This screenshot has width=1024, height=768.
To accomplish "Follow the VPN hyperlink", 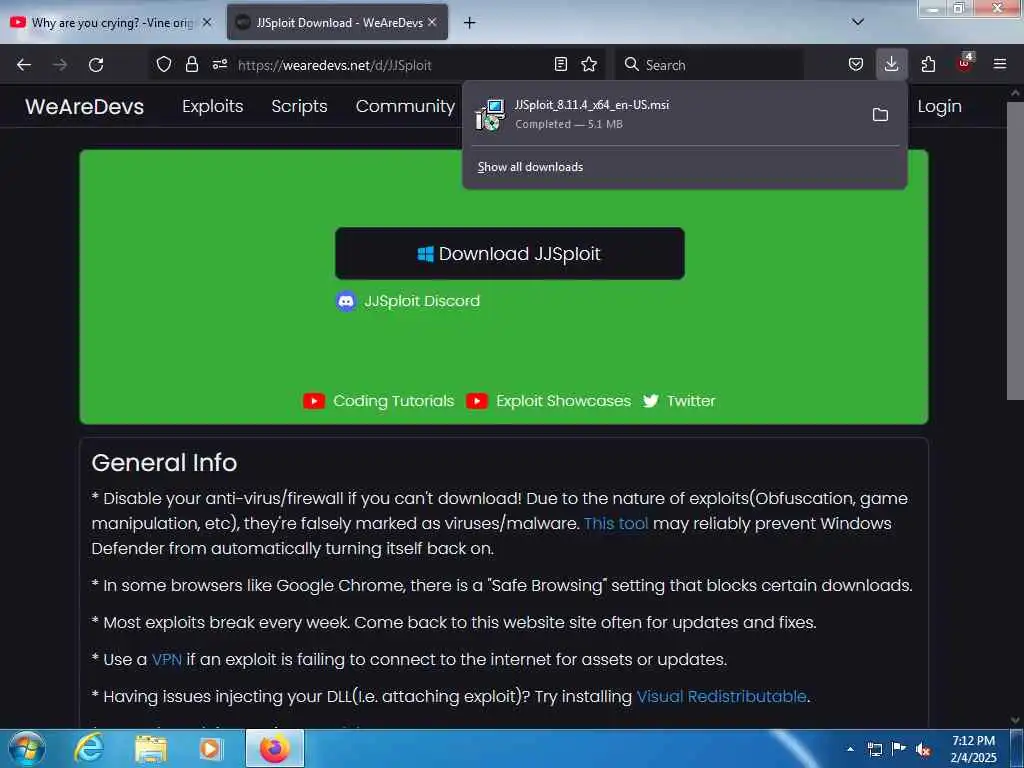I will tap(167, 659).
